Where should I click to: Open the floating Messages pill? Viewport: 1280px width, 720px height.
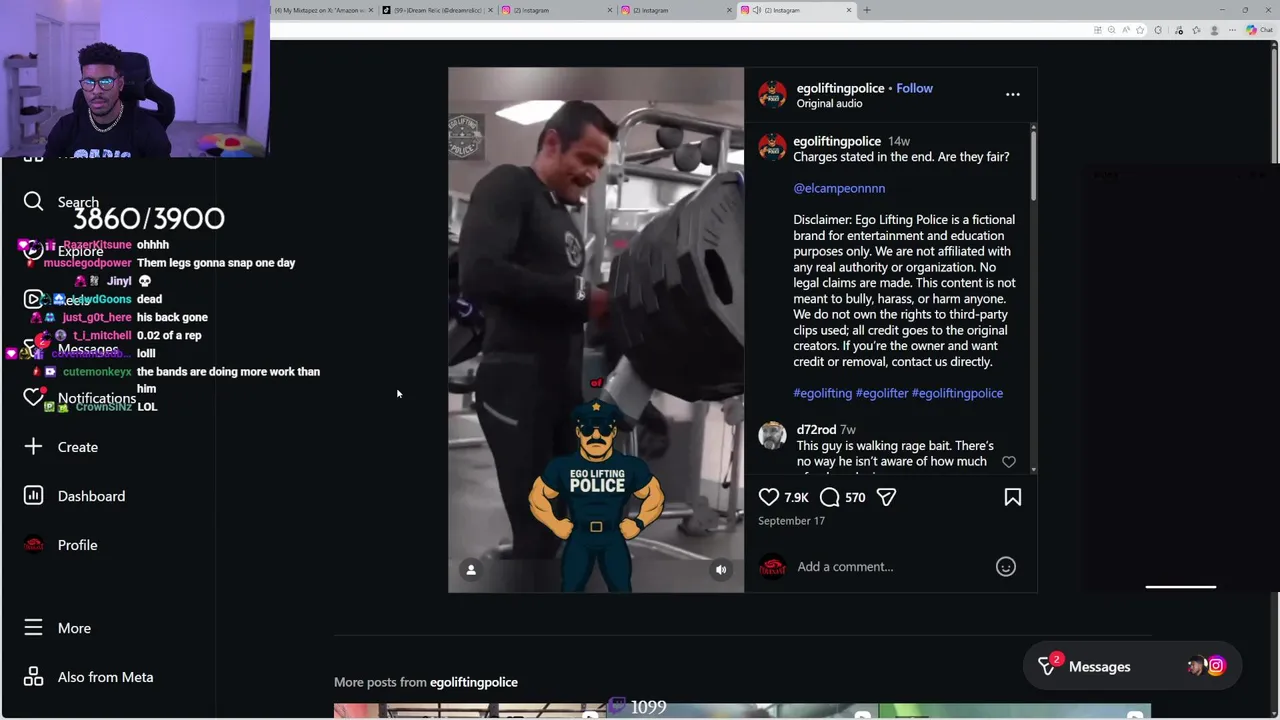point(1132,666)
